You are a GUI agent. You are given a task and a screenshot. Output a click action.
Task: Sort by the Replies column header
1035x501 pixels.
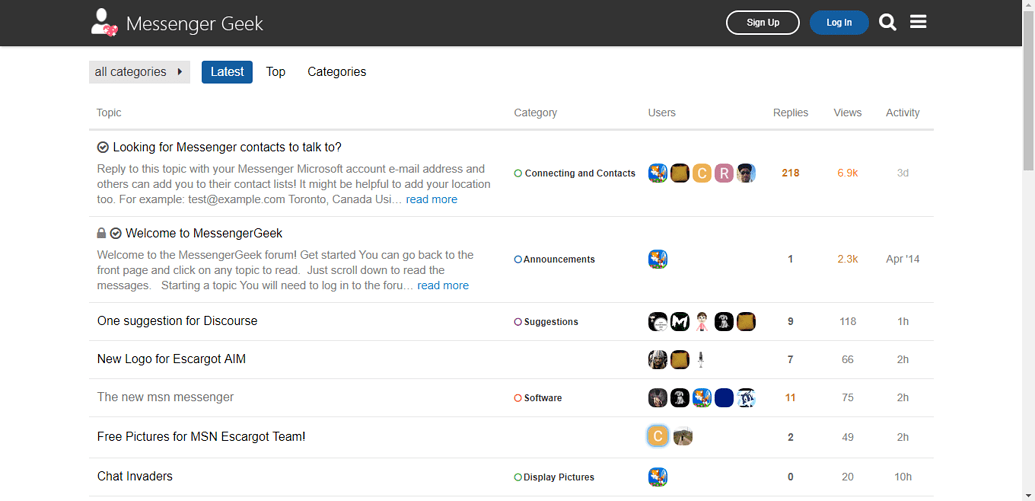coord(791,113)
